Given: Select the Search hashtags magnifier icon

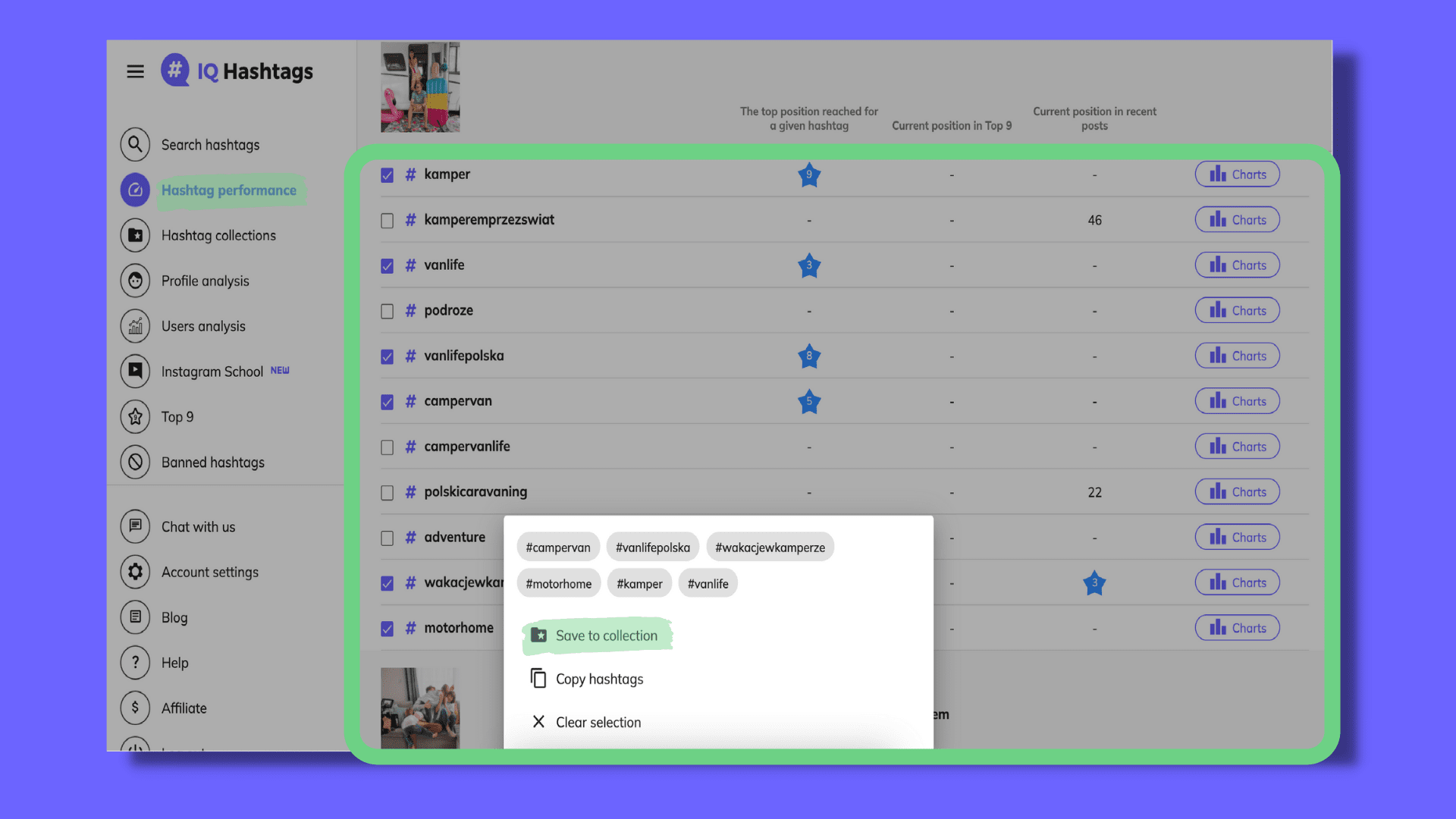Looking at the screenshot, I should [x=135, y=144].
